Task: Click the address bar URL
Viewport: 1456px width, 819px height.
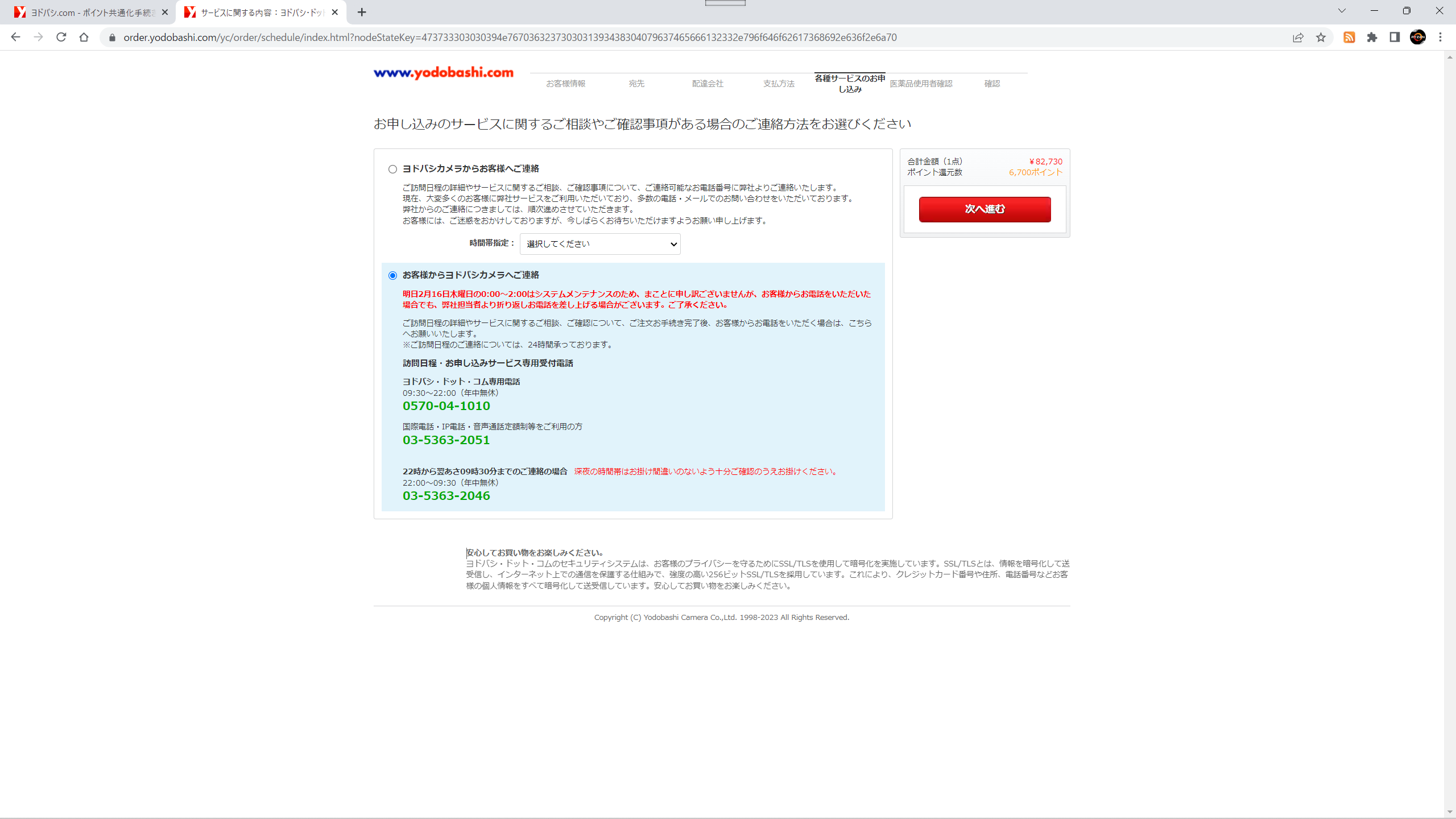Action: [510, 38]
